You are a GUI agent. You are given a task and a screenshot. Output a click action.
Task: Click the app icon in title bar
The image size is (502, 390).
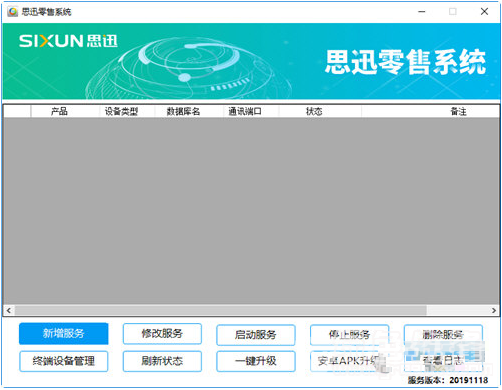point(13,12)
